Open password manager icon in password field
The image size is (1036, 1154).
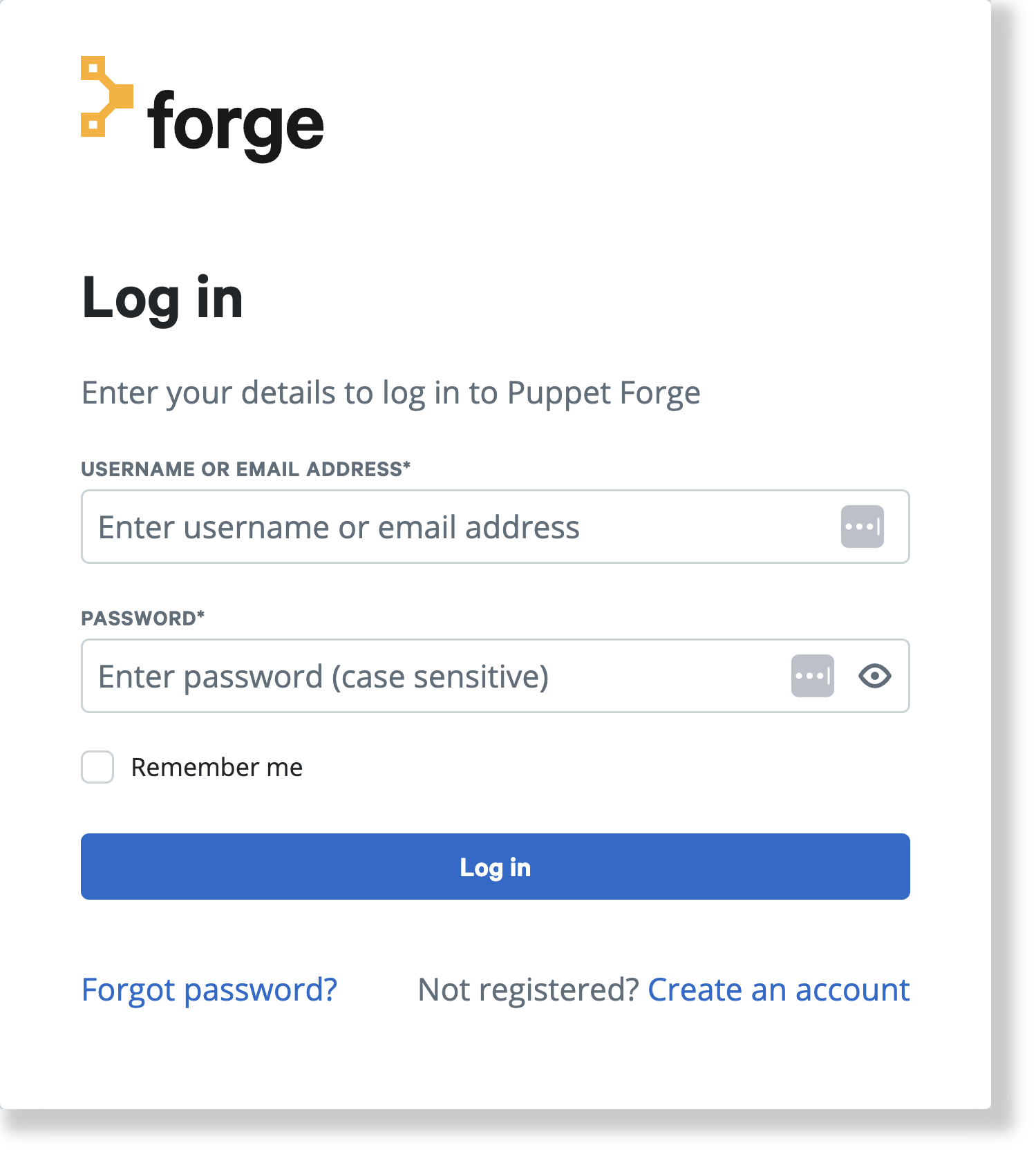point(812,676)
